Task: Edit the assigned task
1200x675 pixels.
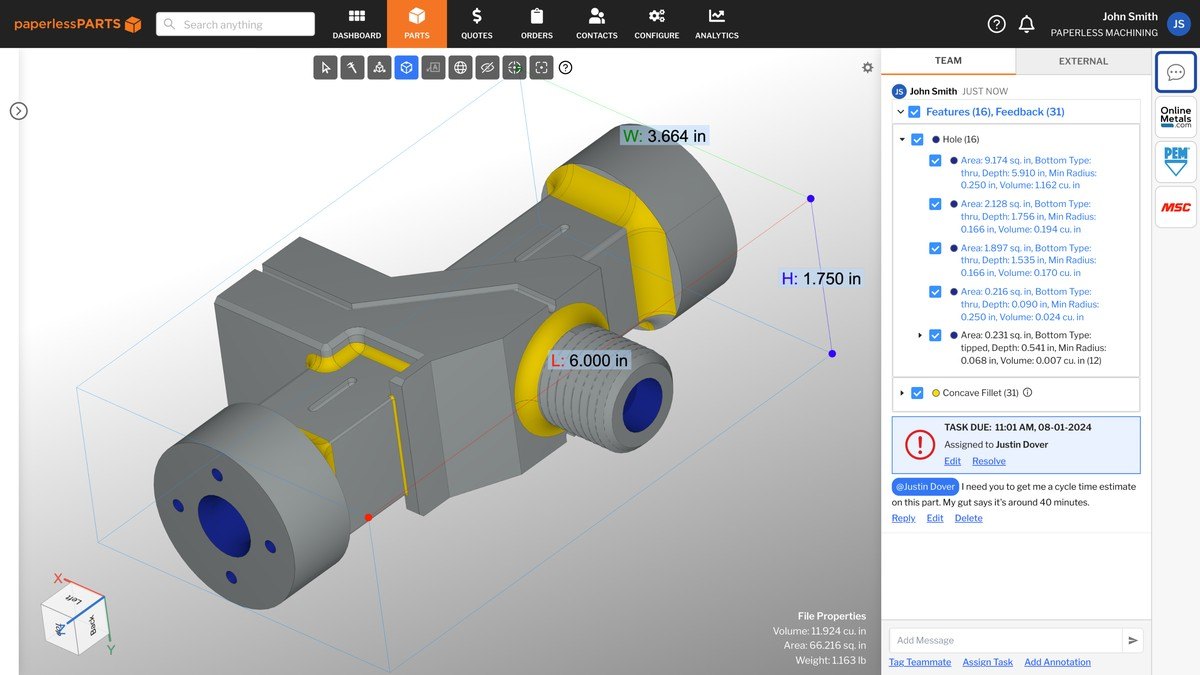Action: (952, 461)
